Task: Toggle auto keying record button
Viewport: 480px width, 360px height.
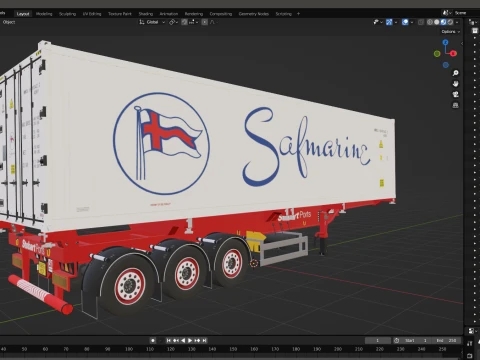Action: tap(153, 340)
